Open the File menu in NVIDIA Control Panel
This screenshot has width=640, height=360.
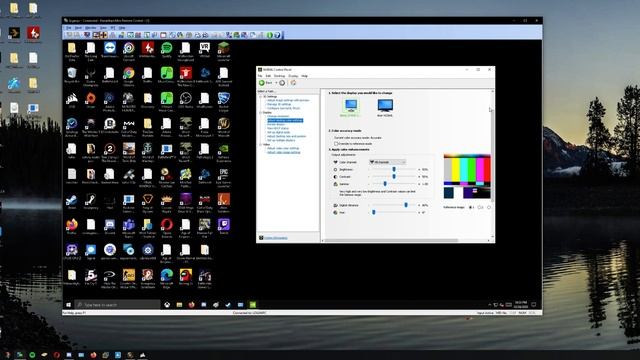pos(260,76)
